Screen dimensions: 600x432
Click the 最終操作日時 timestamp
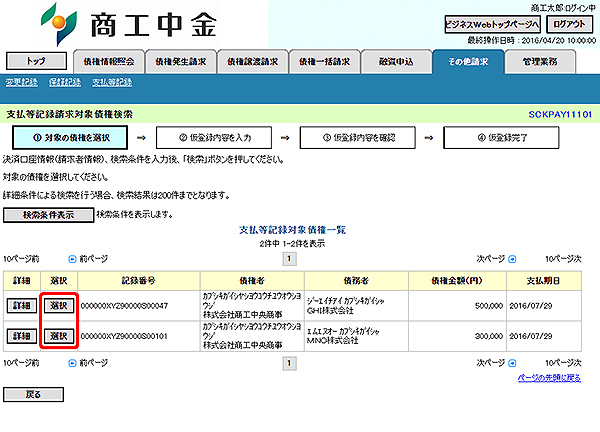click(x=532, y=41)
